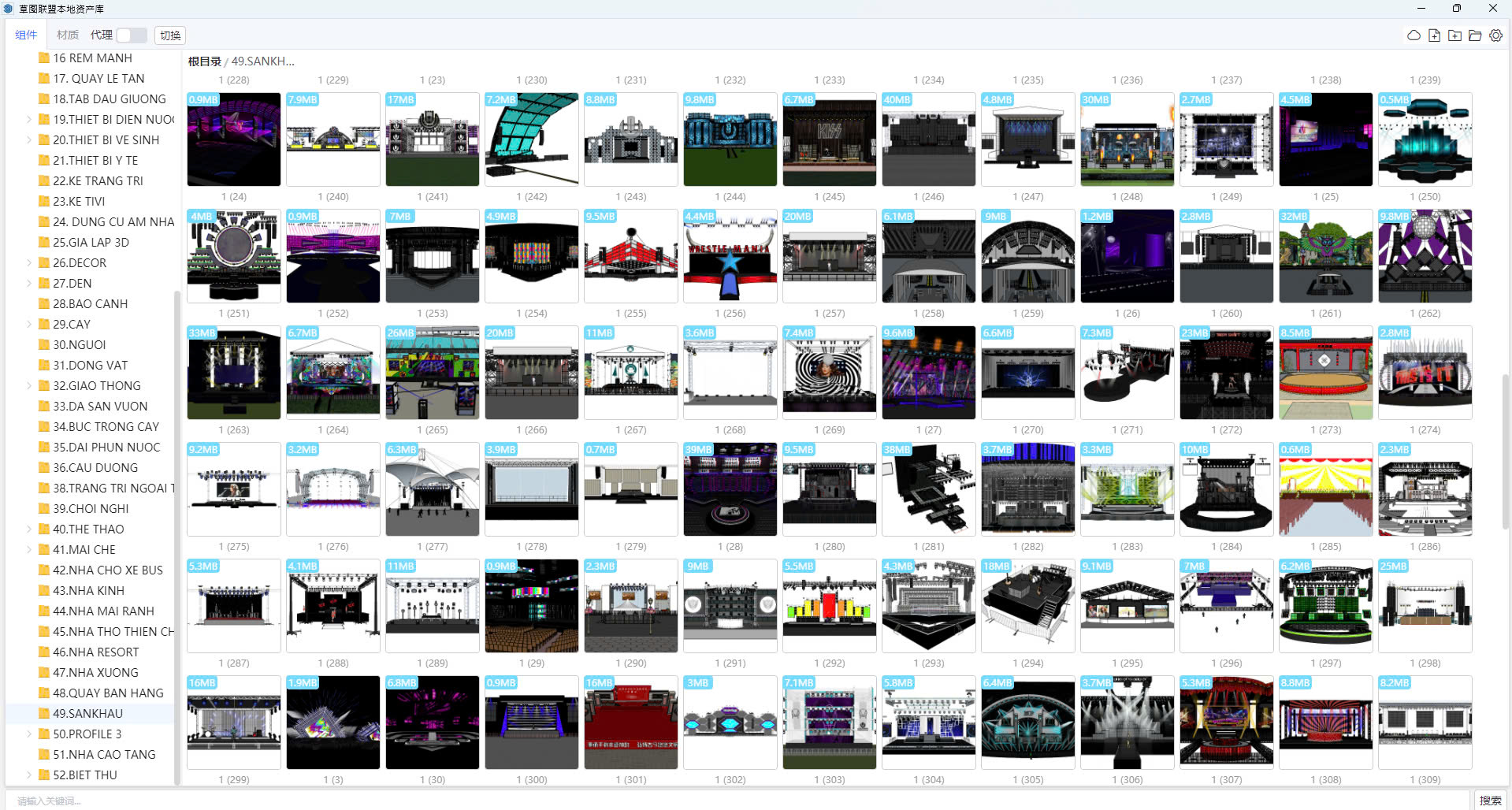Switch to the 材质 tab
Viewport: 1512px width, 810px height.
point(68,35)
